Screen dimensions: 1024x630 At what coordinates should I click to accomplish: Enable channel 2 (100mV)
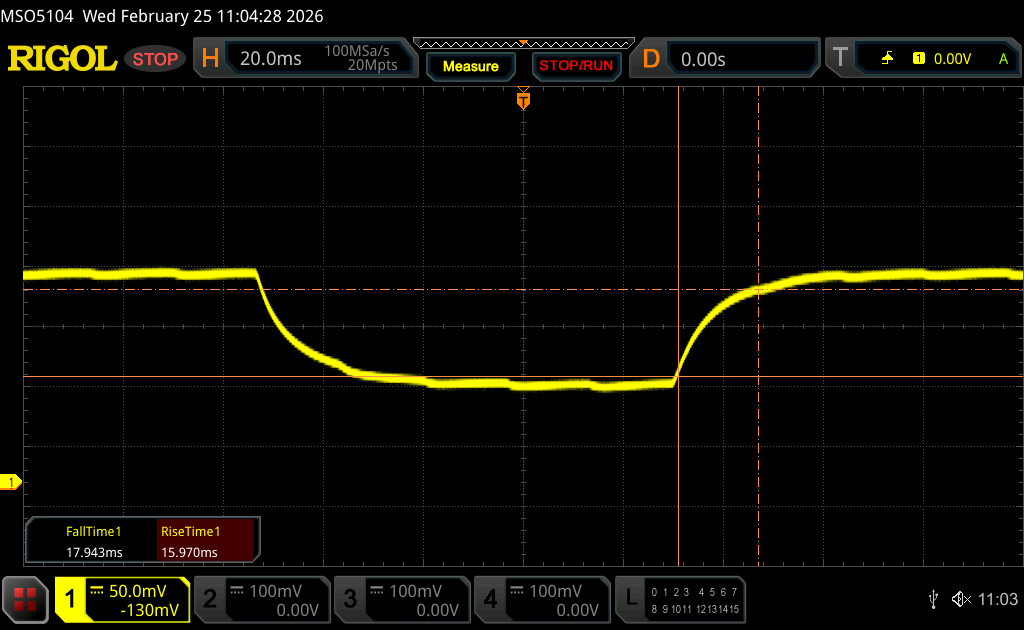pos(260,599)
